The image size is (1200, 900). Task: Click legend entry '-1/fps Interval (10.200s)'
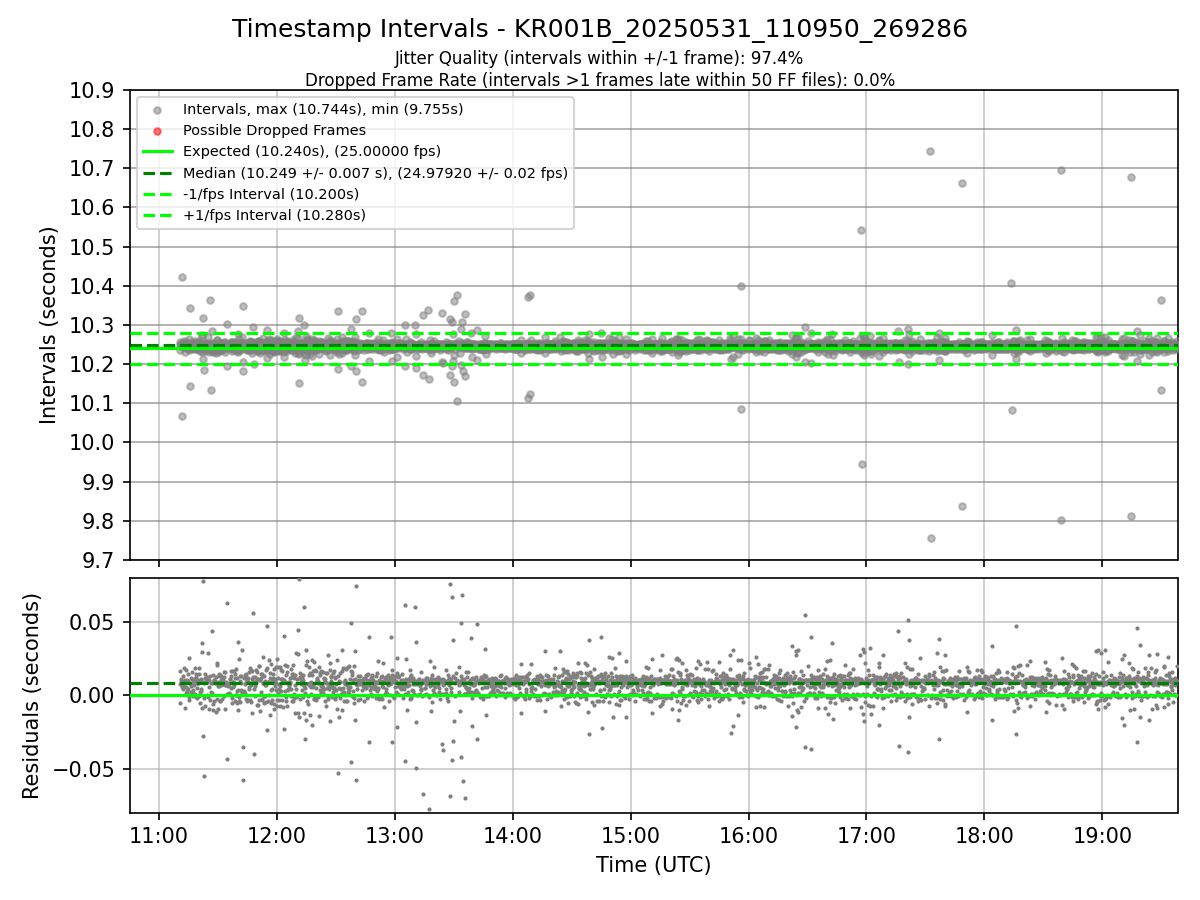271,194
